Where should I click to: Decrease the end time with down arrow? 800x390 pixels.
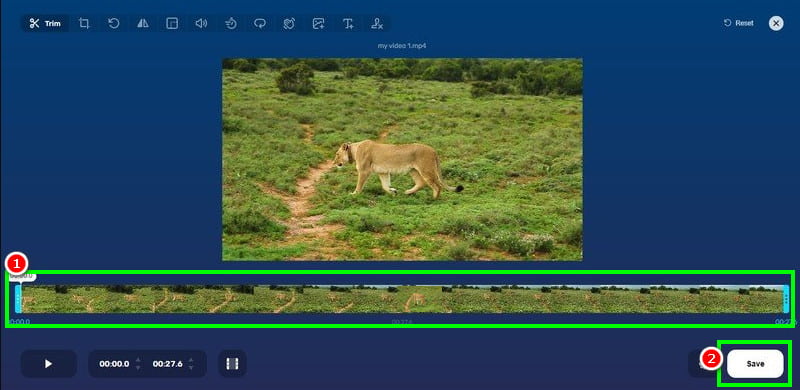191,368
